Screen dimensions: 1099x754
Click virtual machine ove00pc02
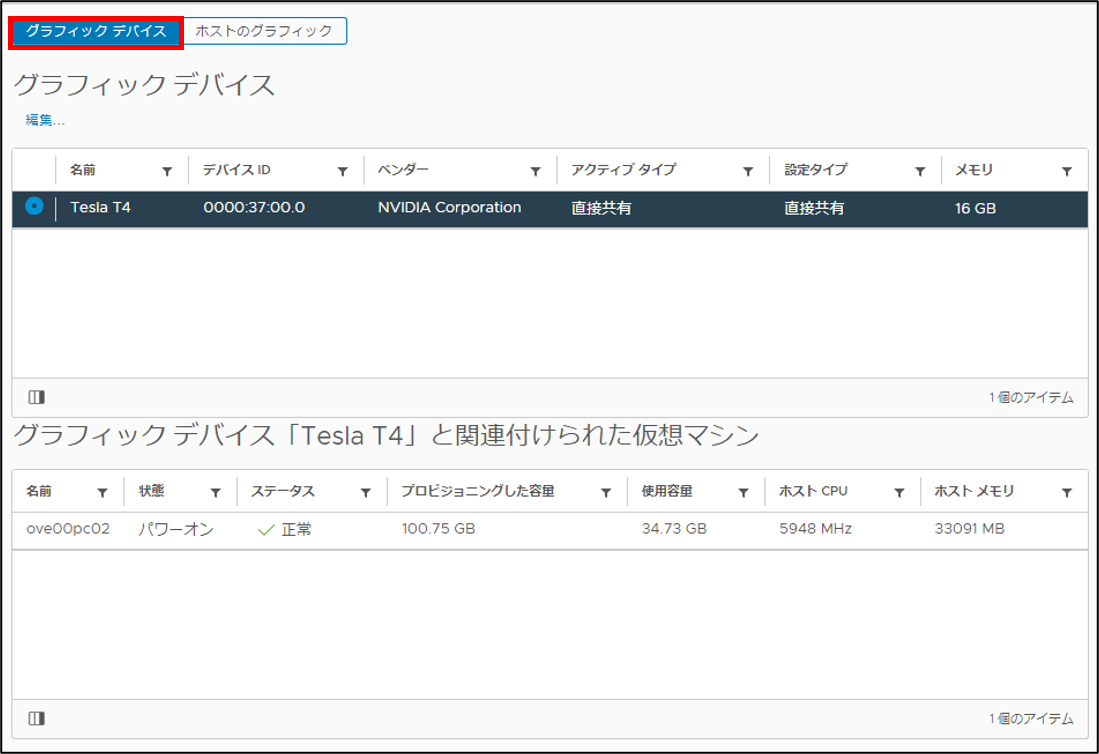pos(68,528)
